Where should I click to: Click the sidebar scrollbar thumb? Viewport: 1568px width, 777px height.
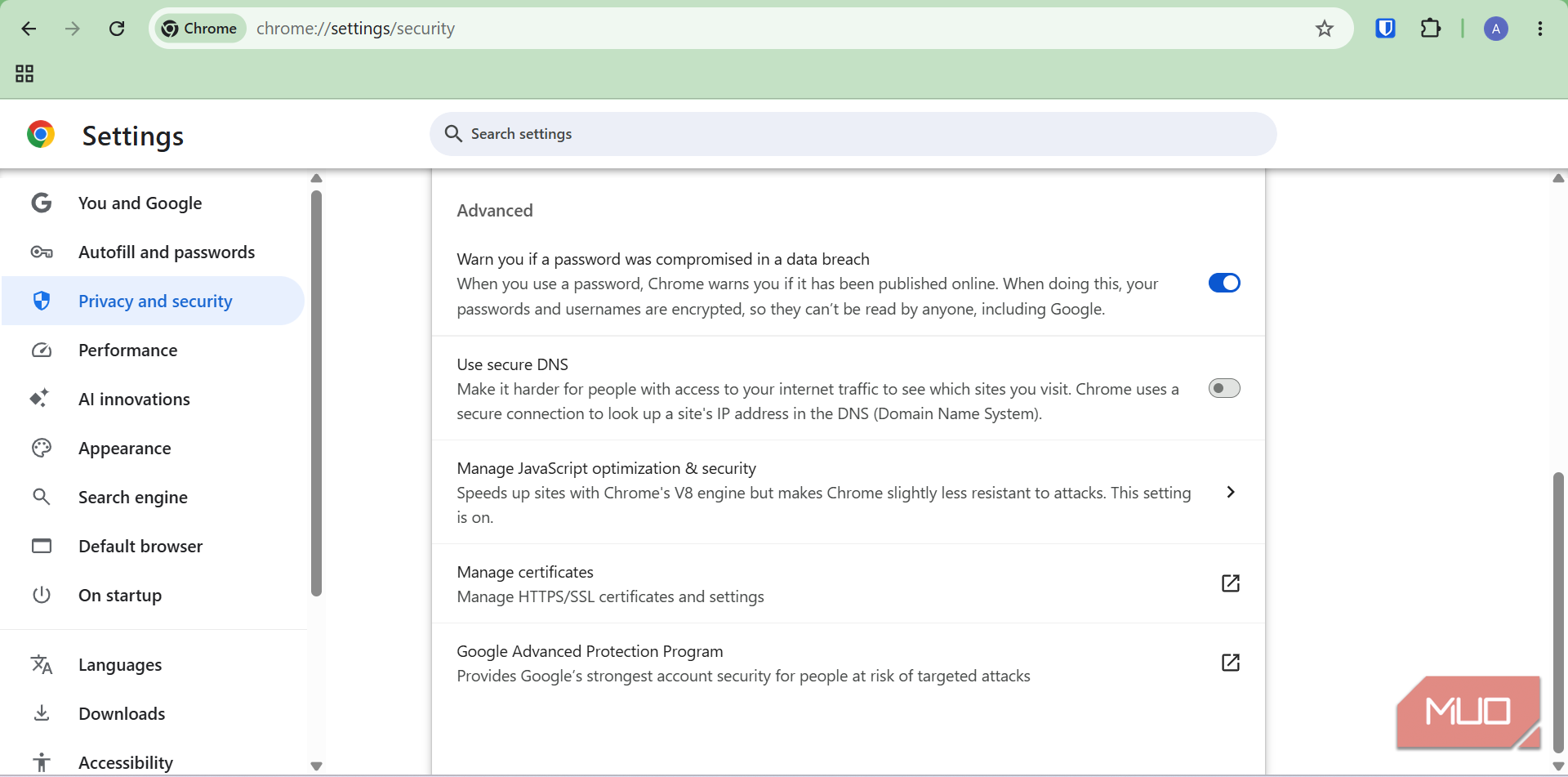pyautogui.click(x=316, y=393)
